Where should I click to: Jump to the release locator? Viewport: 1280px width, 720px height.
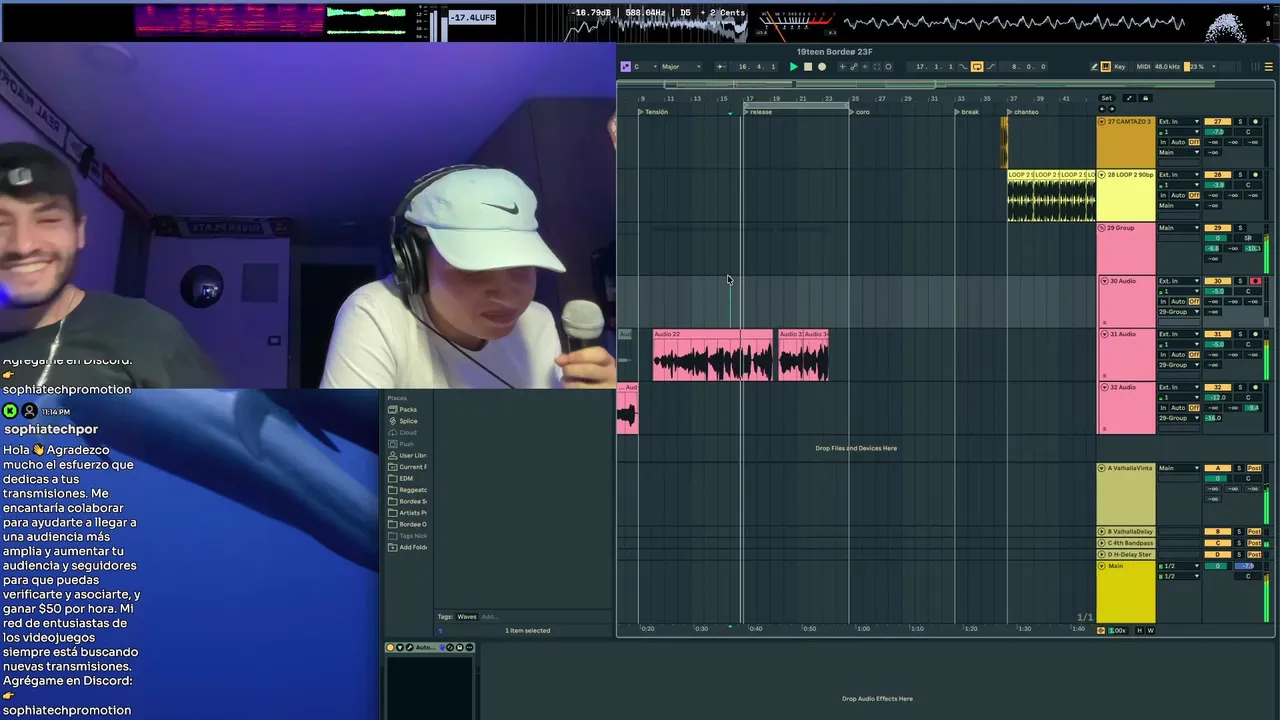click(x=758, y=112)
